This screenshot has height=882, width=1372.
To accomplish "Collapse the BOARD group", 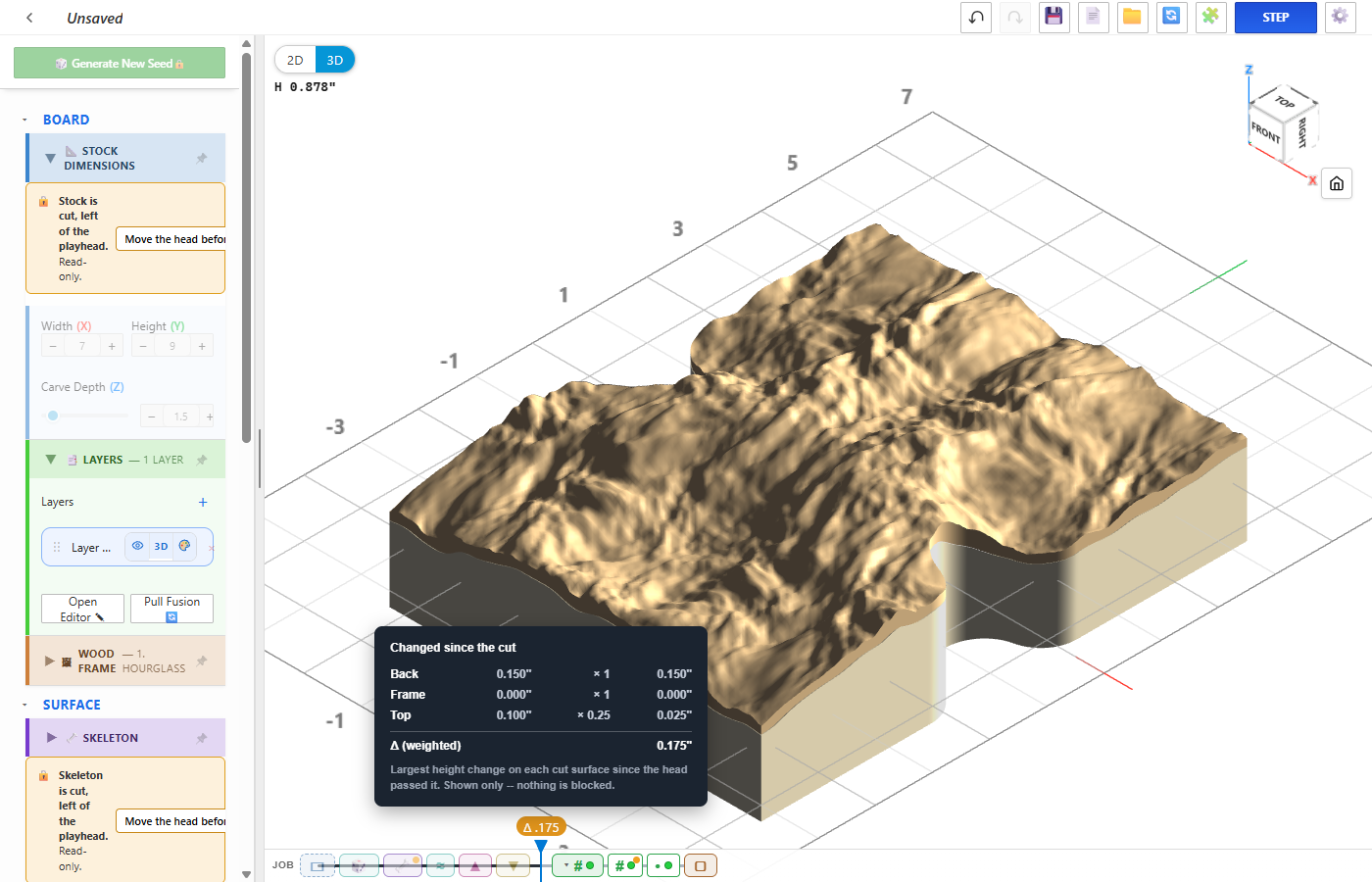I will (x=25, y=120).
